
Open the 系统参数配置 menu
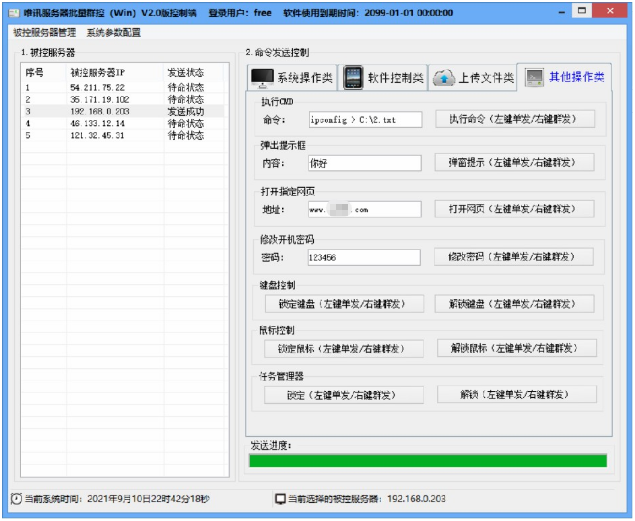pos(114,32)
